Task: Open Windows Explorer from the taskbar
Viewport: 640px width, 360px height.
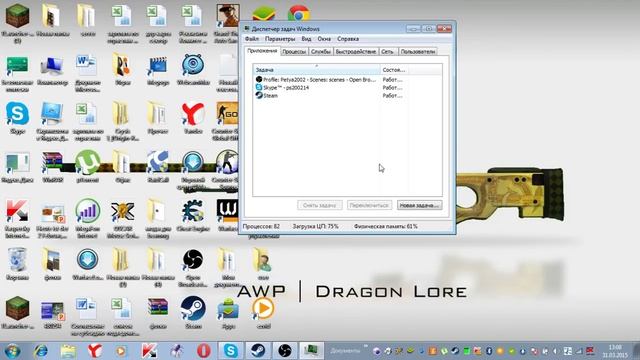Action: 68,351
